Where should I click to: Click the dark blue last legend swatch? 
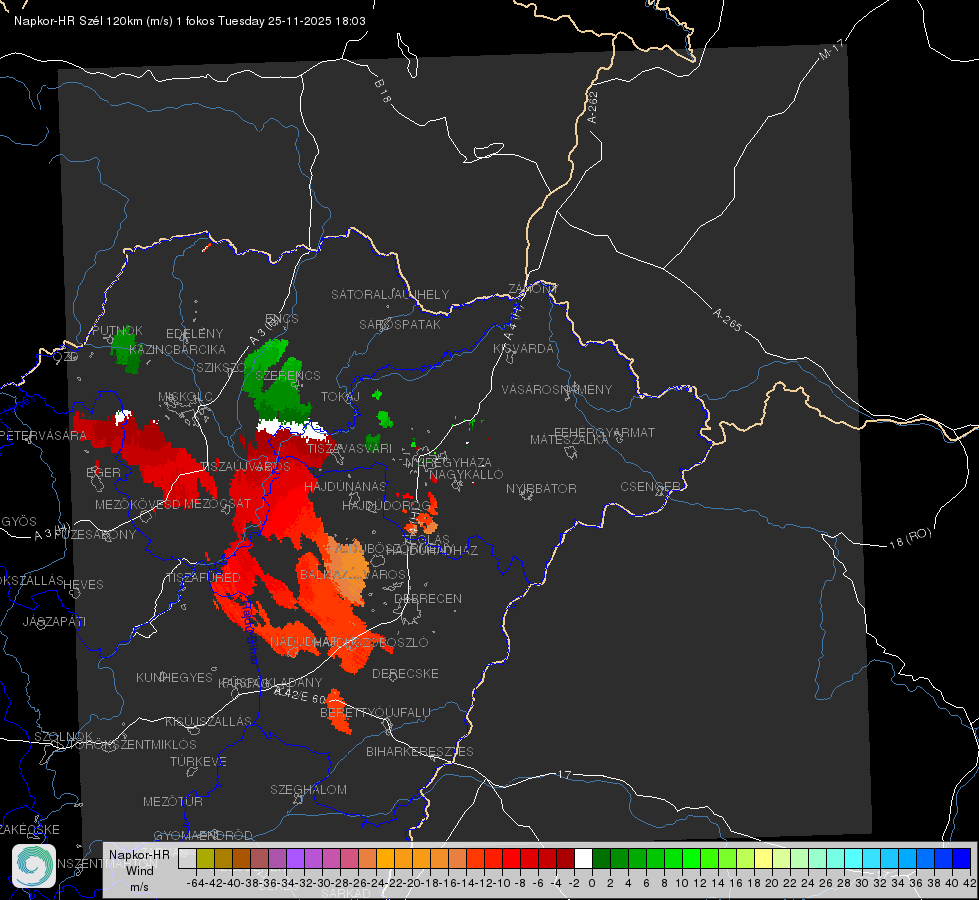(x=962, y=859)
